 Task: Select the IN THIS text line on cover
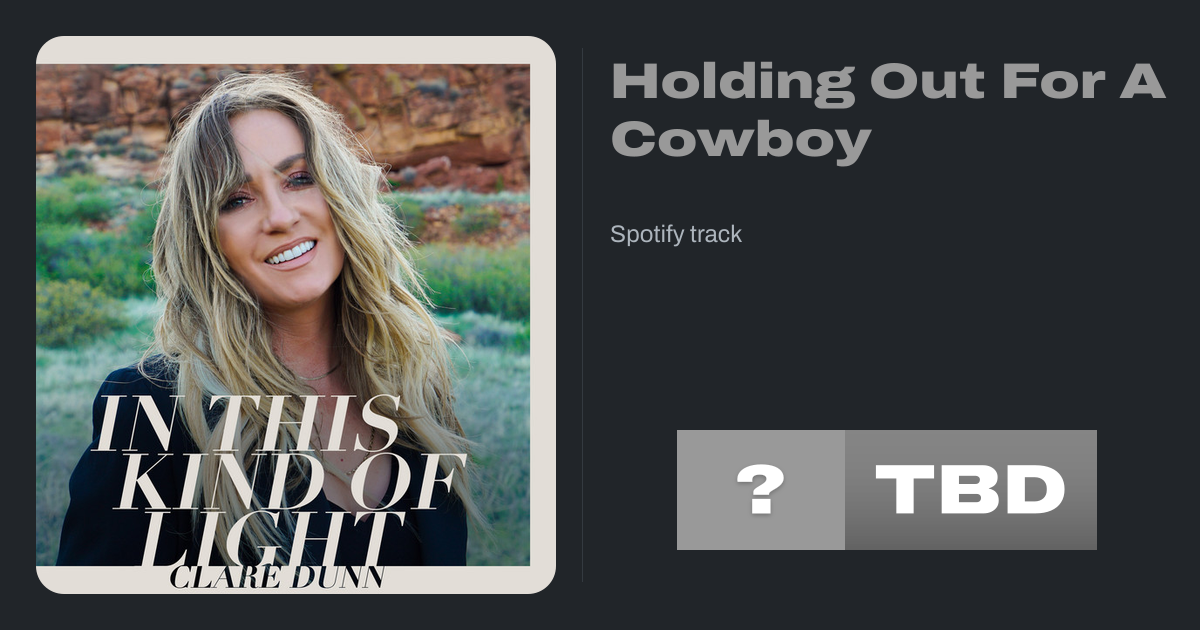(x=247, y=424)
